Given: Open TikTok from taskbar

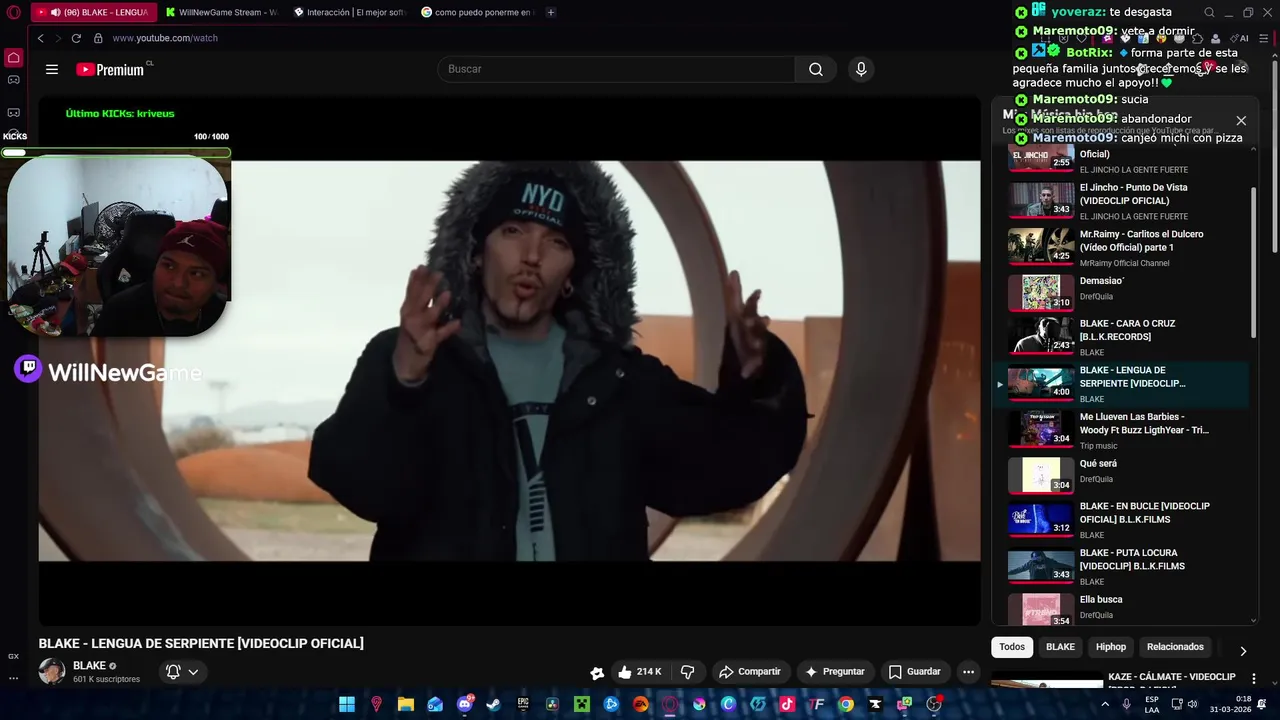Looking at the screenshot, I should pyautogui.click(x=788, y=704).
